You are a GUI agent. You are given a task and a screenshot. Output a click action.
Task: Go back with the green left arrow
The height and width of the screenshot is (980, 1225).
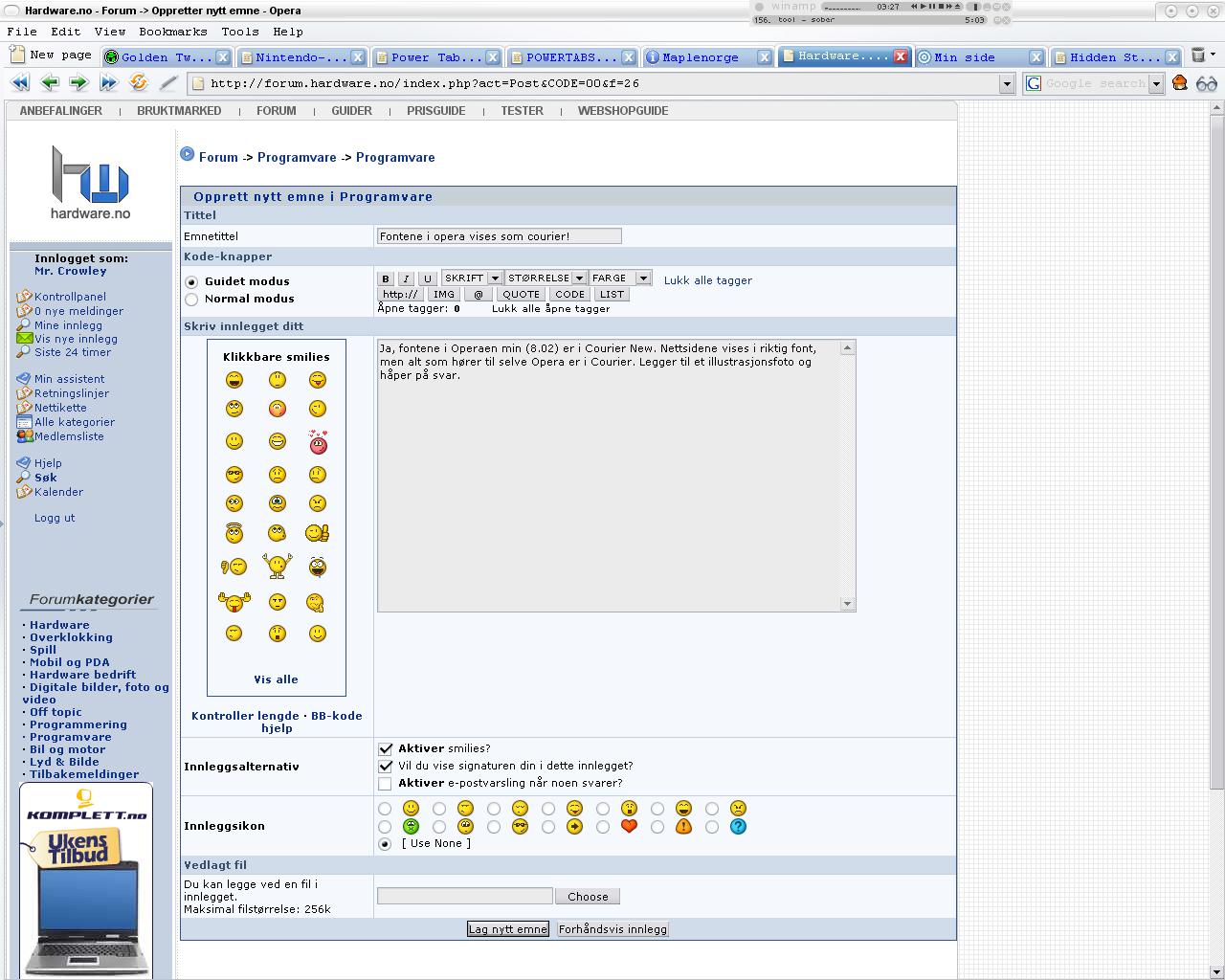pyautogui.click(x=50, y=83)
